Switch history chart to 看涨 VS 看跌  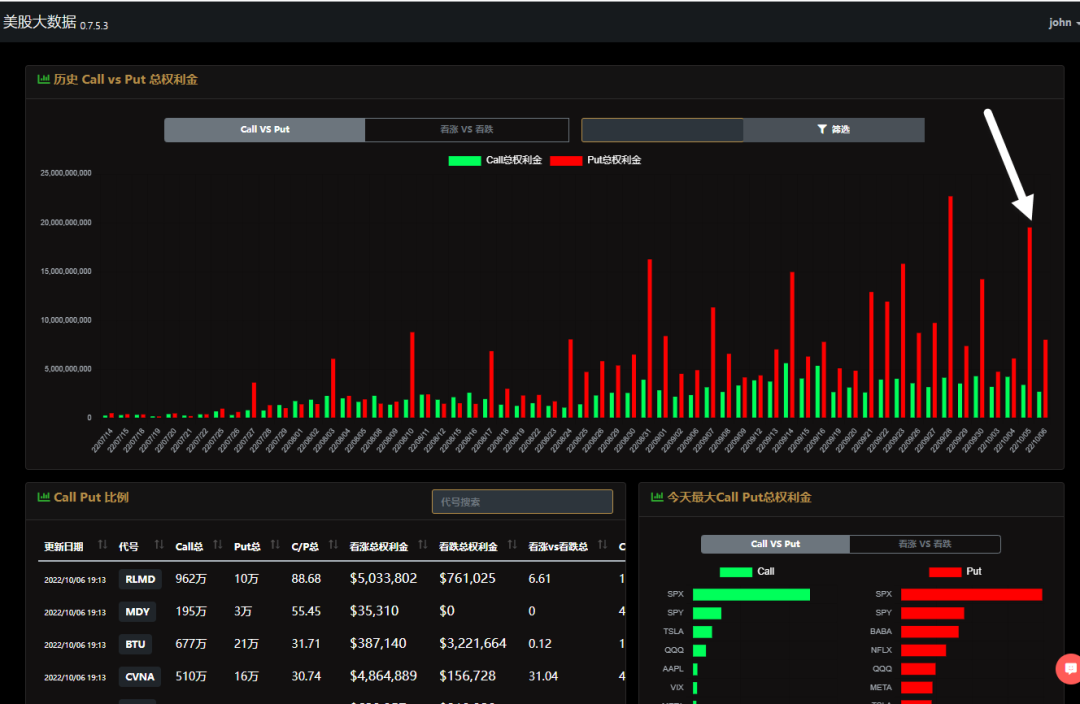(467, 130)
